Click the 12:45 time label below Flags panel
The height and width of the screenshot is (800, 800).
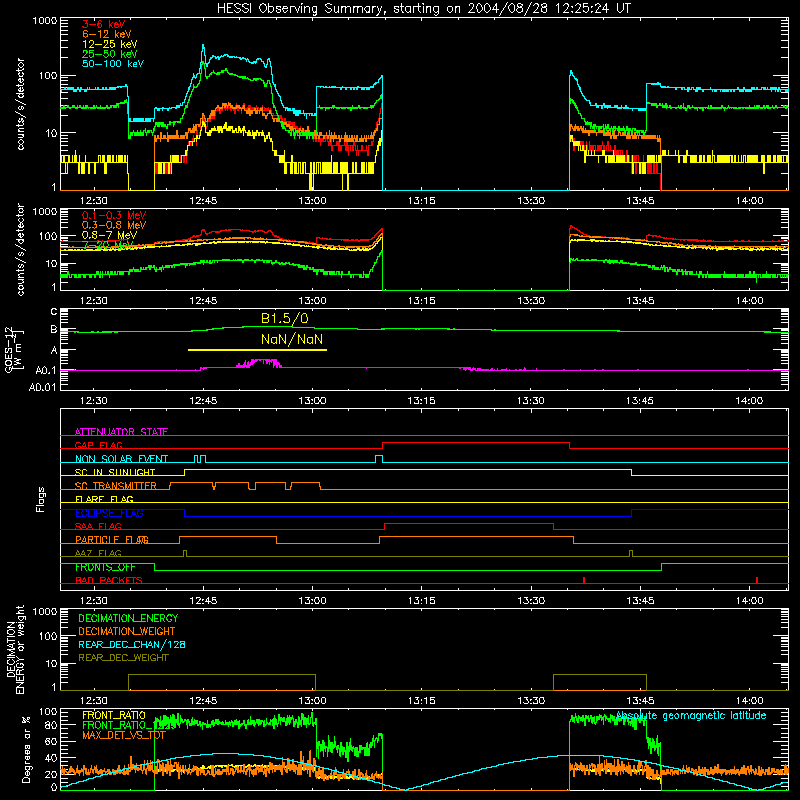coord(203,601)
